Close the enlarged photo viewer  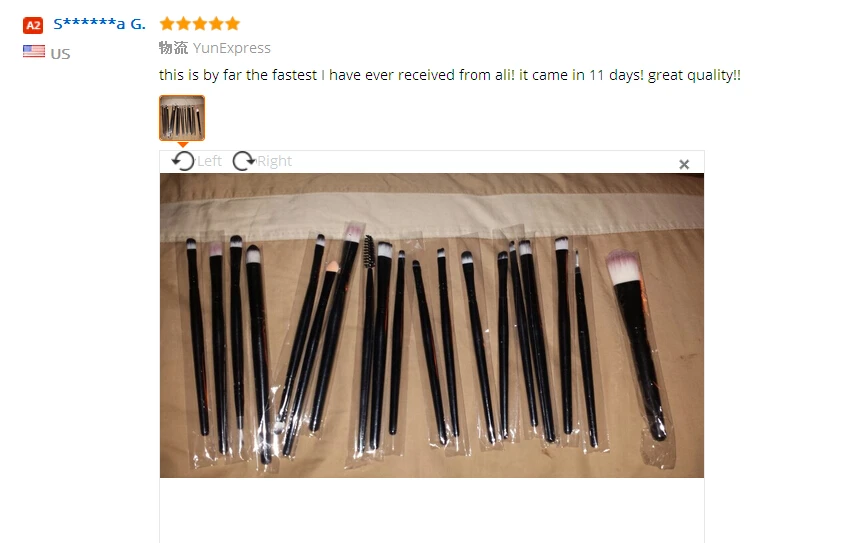coord(684,164)
